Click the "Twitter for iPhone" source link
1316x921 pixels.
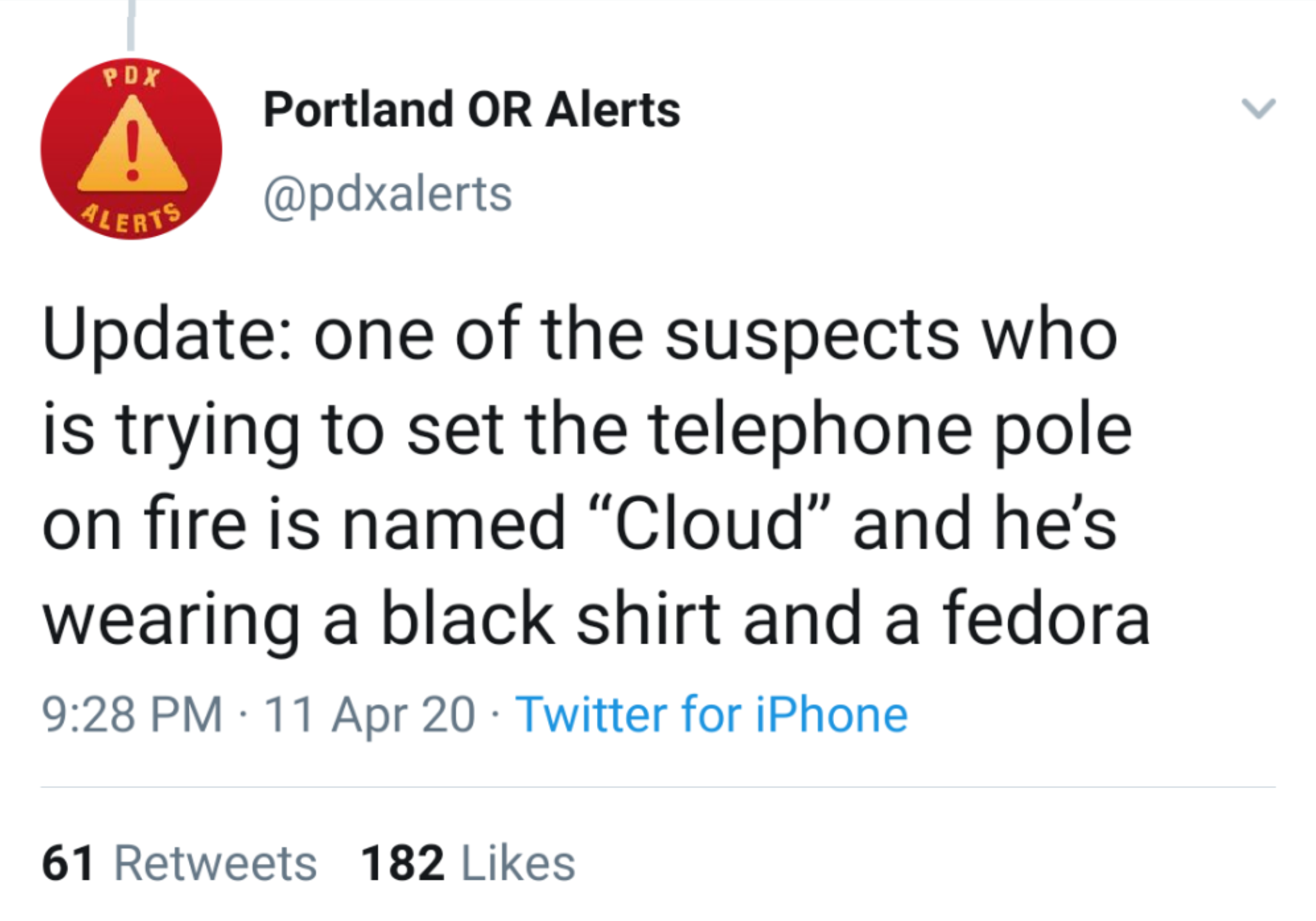pos(711,714)
